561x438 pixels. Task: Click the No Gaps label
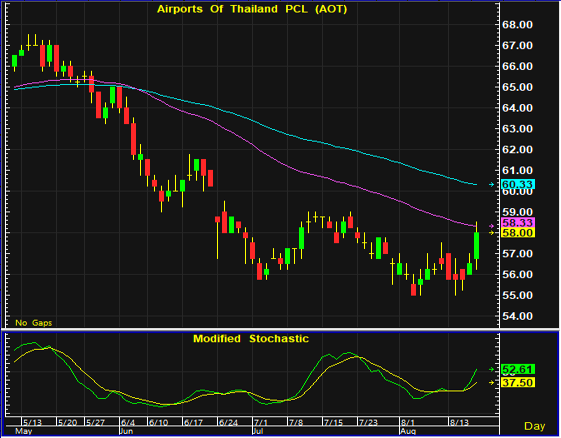34,323
